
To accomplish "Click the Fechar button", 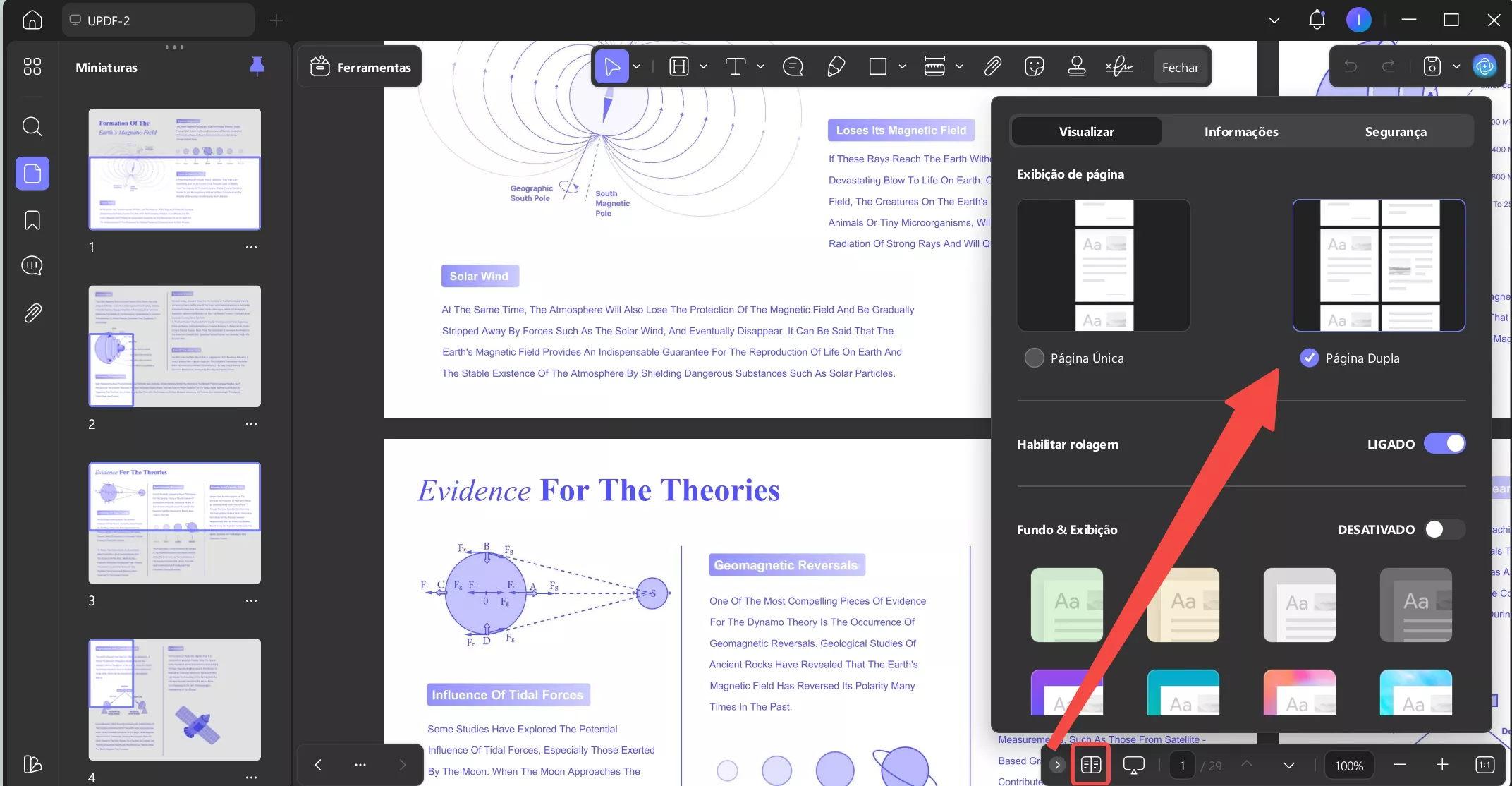I will pyautogui.click(x=1180, y=68).
